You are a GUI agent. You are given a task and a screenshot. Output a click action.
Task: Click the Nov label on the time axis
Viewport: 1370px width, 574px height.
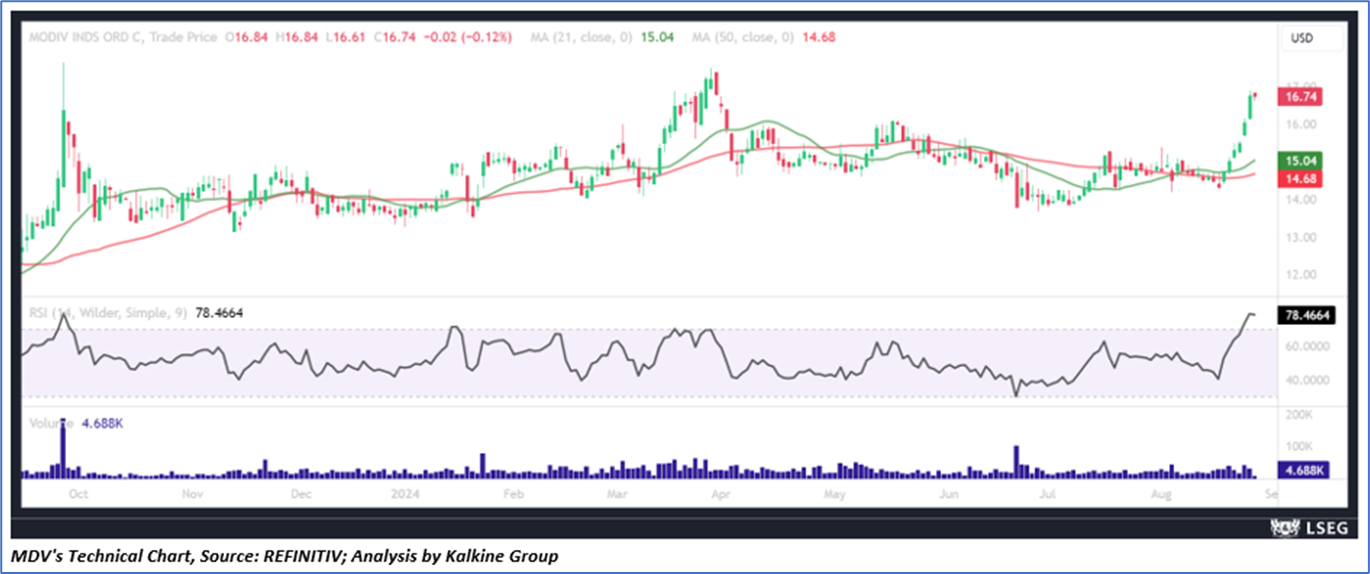point(194,494)
